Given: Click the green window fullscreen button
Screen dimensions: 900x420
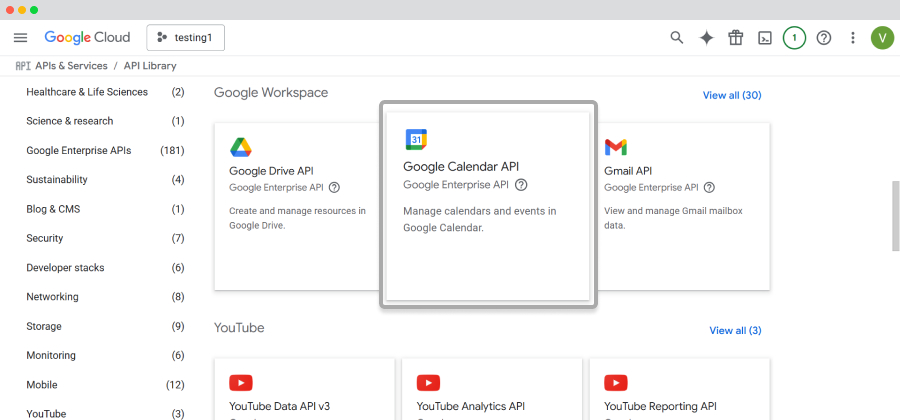Looking at the screenshot, I should pyautogui.click(x=34, y=10).
